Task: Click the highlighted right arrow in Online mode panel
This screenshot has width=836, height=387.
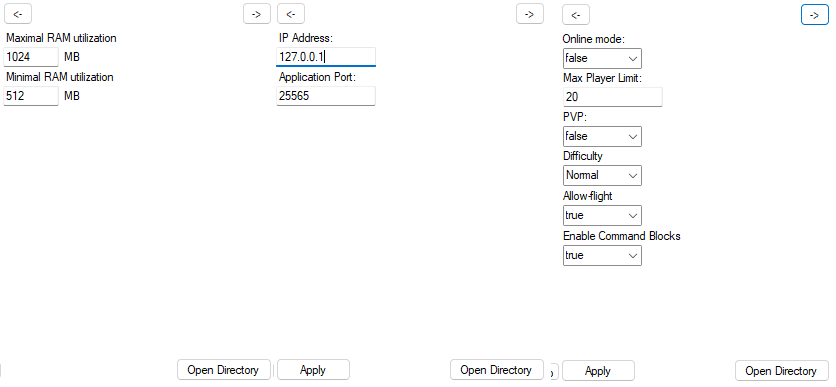Action: coord(815,15)
